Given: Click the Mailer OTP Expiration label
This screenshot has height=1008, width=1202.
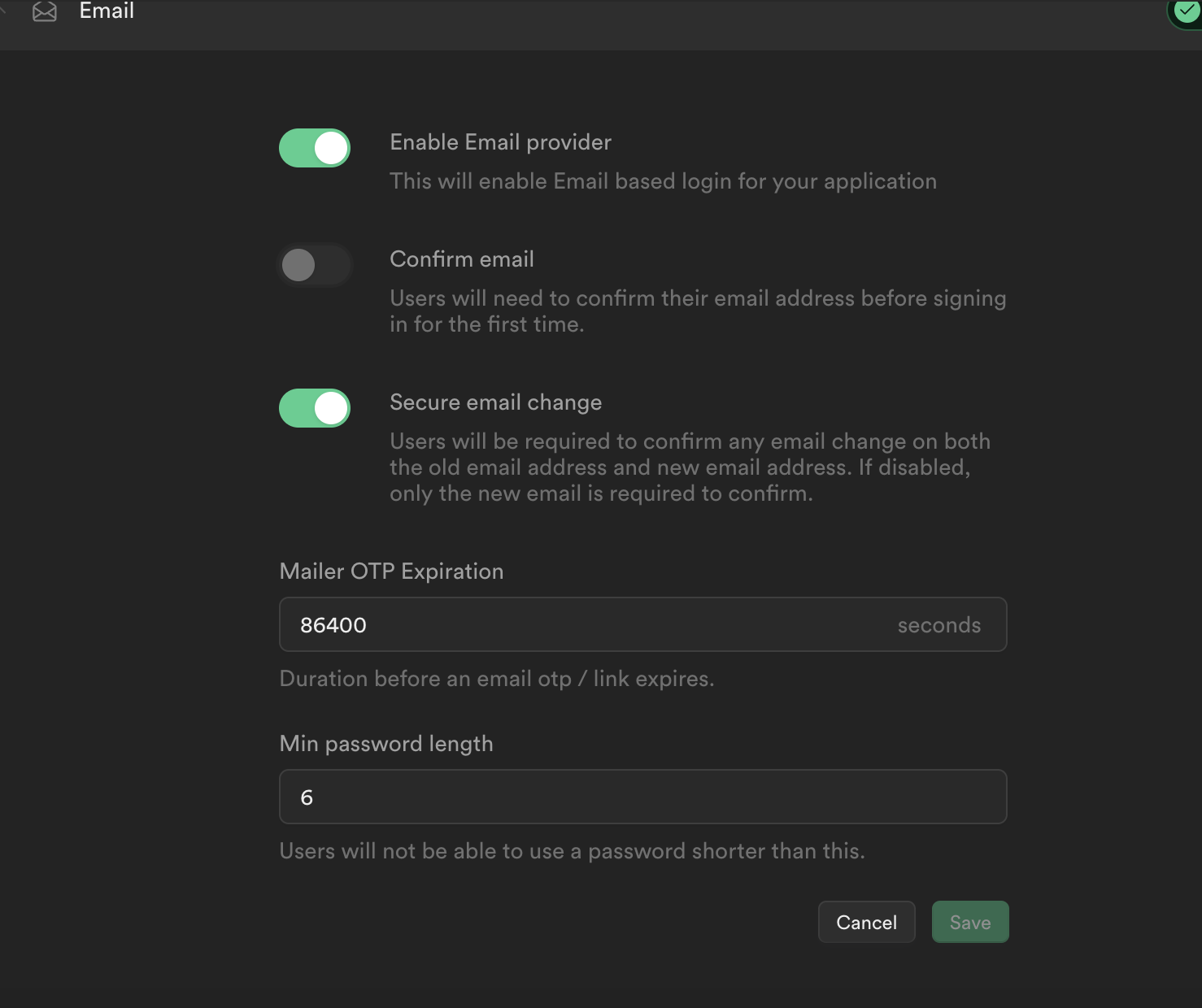Looking at the screenshot, I should click(x=391, y=571).
